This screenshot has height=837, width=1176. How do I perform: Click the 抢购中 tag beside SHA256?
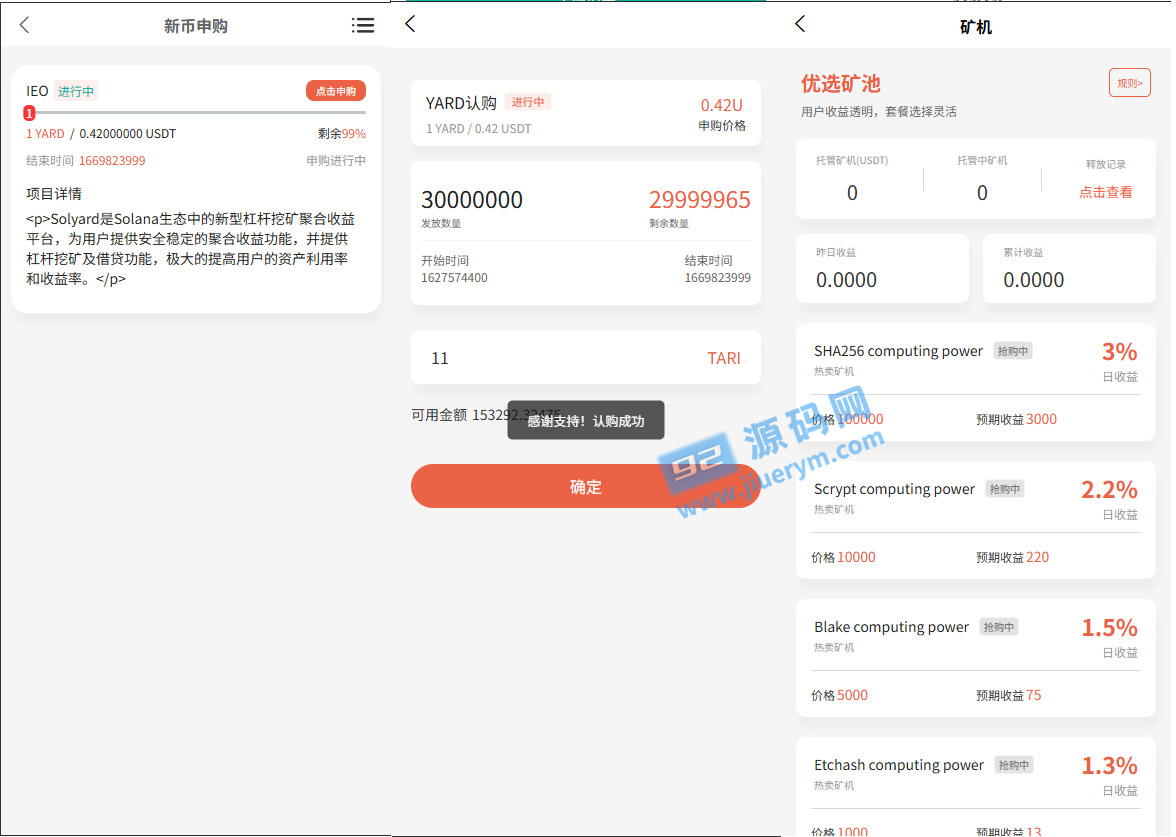pyautogui.click(x=1012, y=351)
